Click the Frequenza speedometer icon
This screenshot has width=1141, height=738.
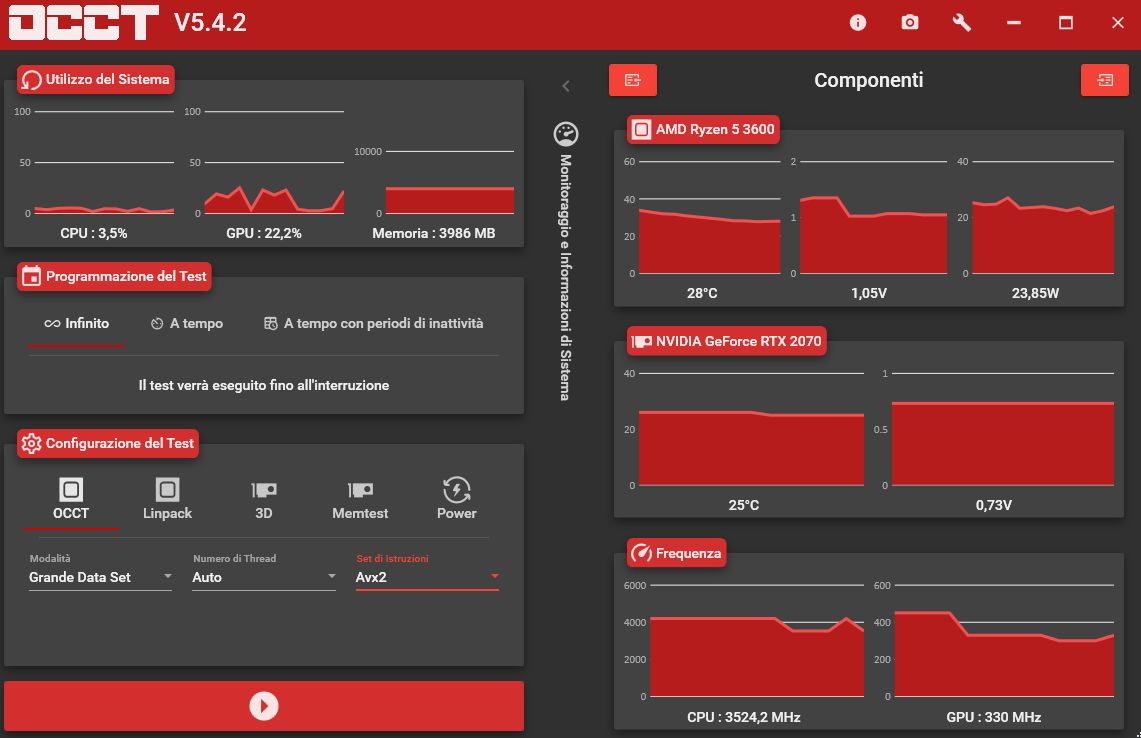click(x=641, y=553)
